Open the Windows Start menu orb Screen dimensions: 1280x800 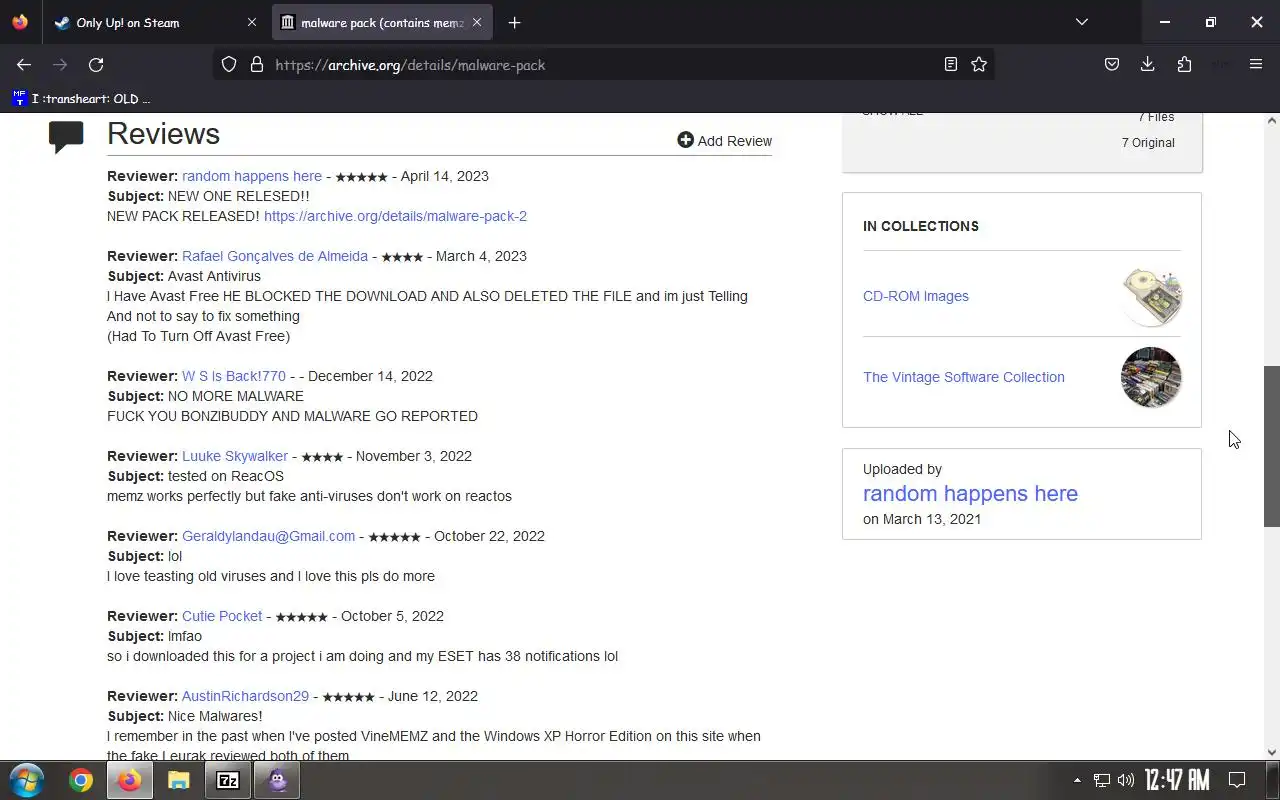[x=27, y=780]
